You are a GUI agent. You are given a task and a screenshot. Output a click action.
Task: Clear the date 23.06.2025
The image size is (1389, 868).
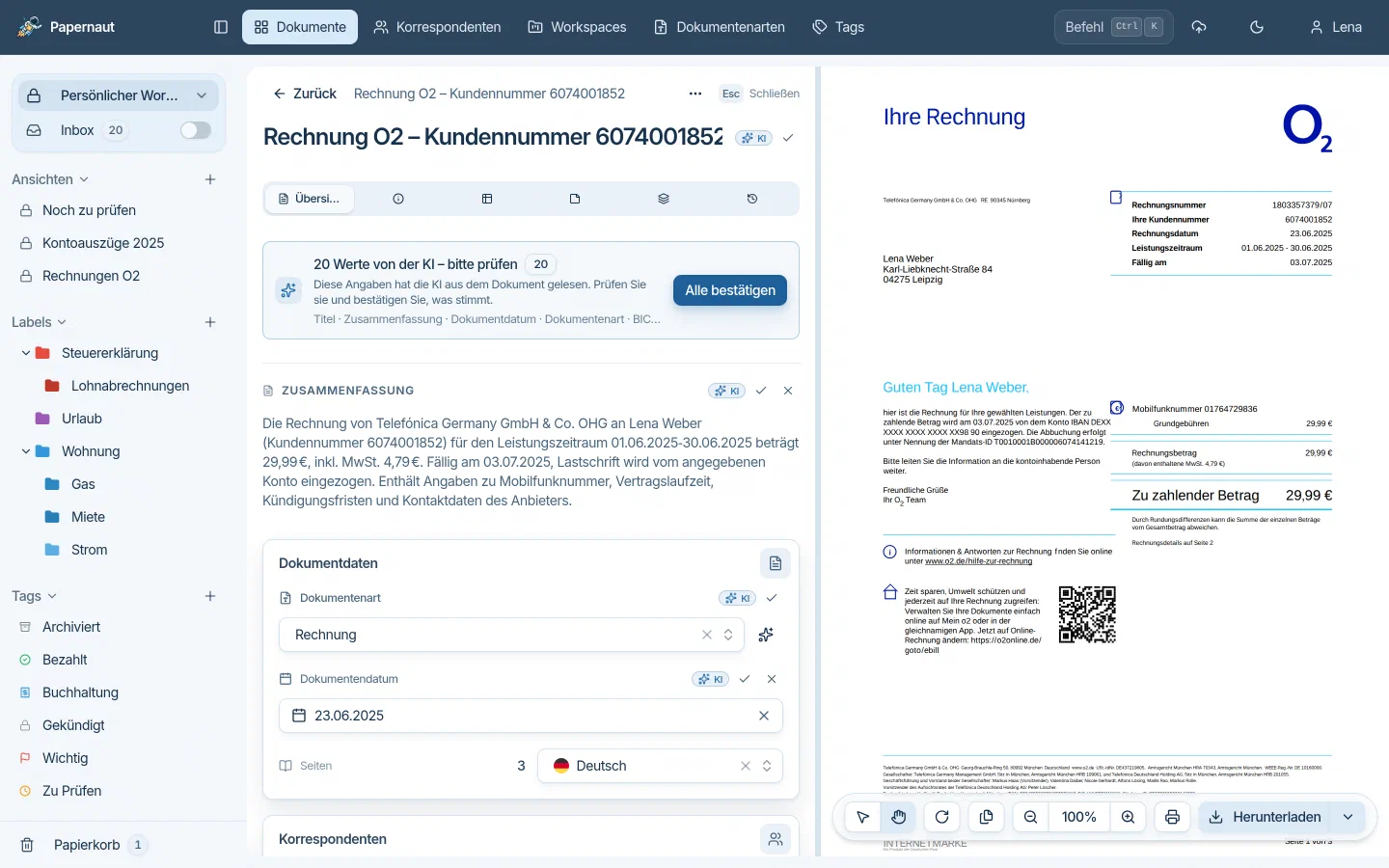pyautogui.click(x=764, y=716)
